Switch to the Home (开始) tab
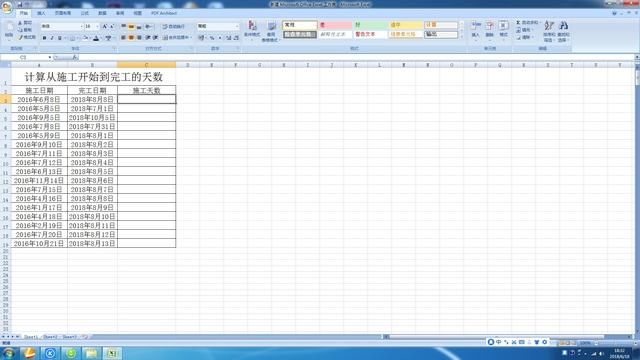The width and height of the screenshot is (640, 360). click(24, 13)
